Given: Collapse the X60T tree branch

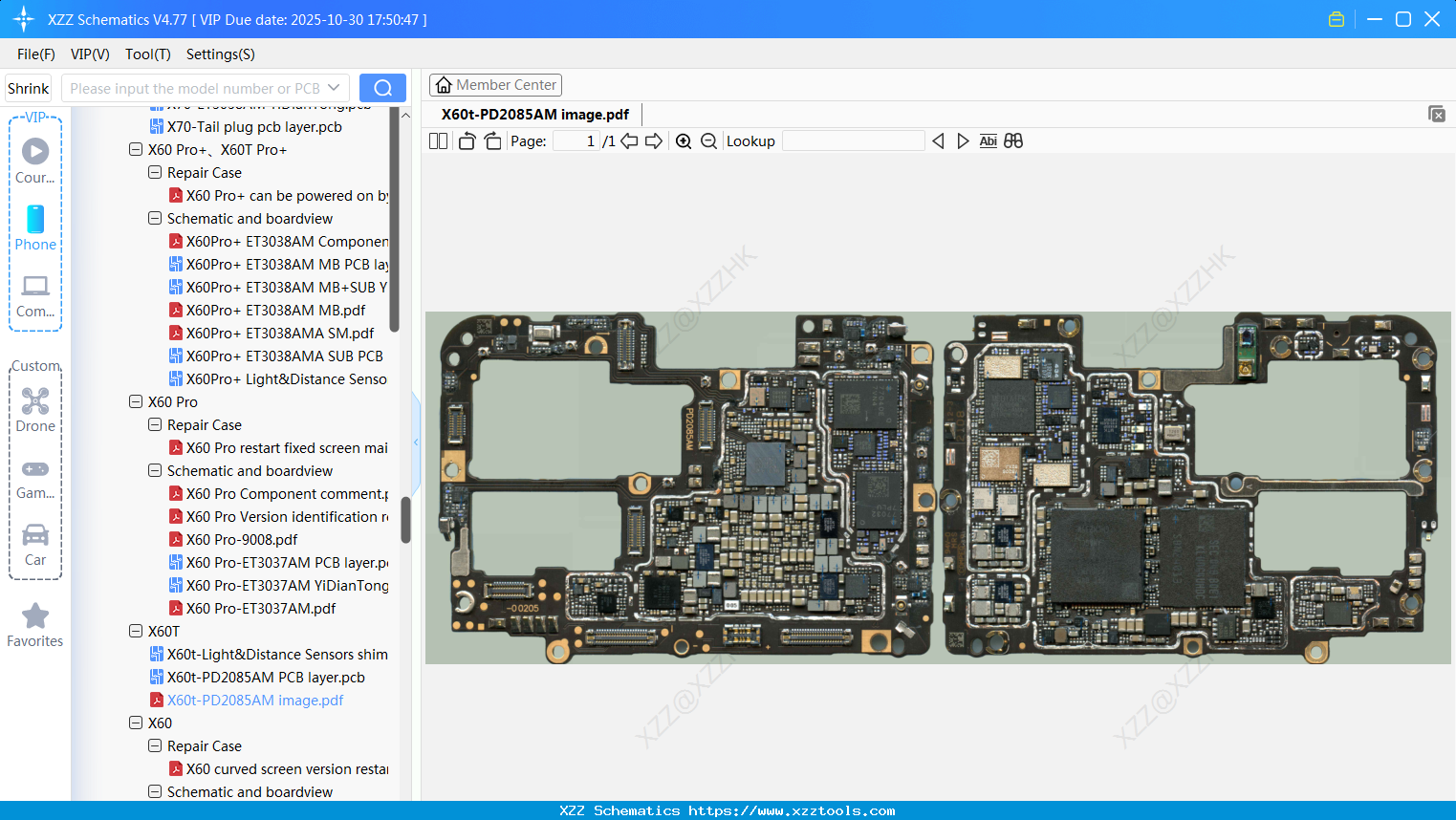Looking at the screenshot, I should click(x=136, y=631).
